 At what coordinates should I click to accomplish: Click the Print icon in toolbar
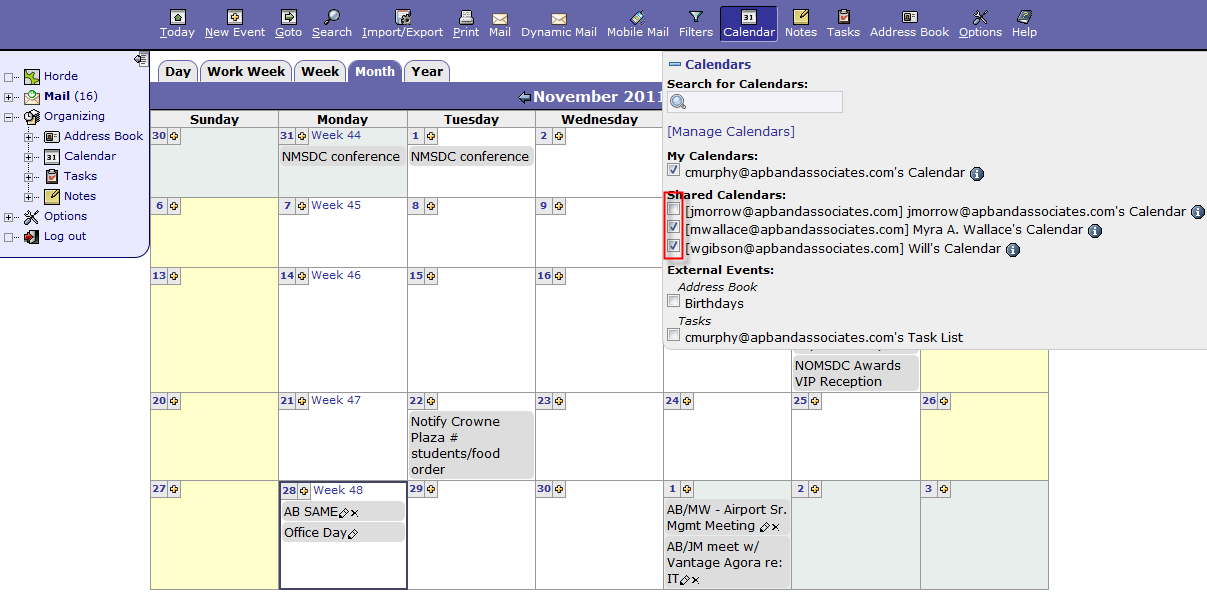466,17
